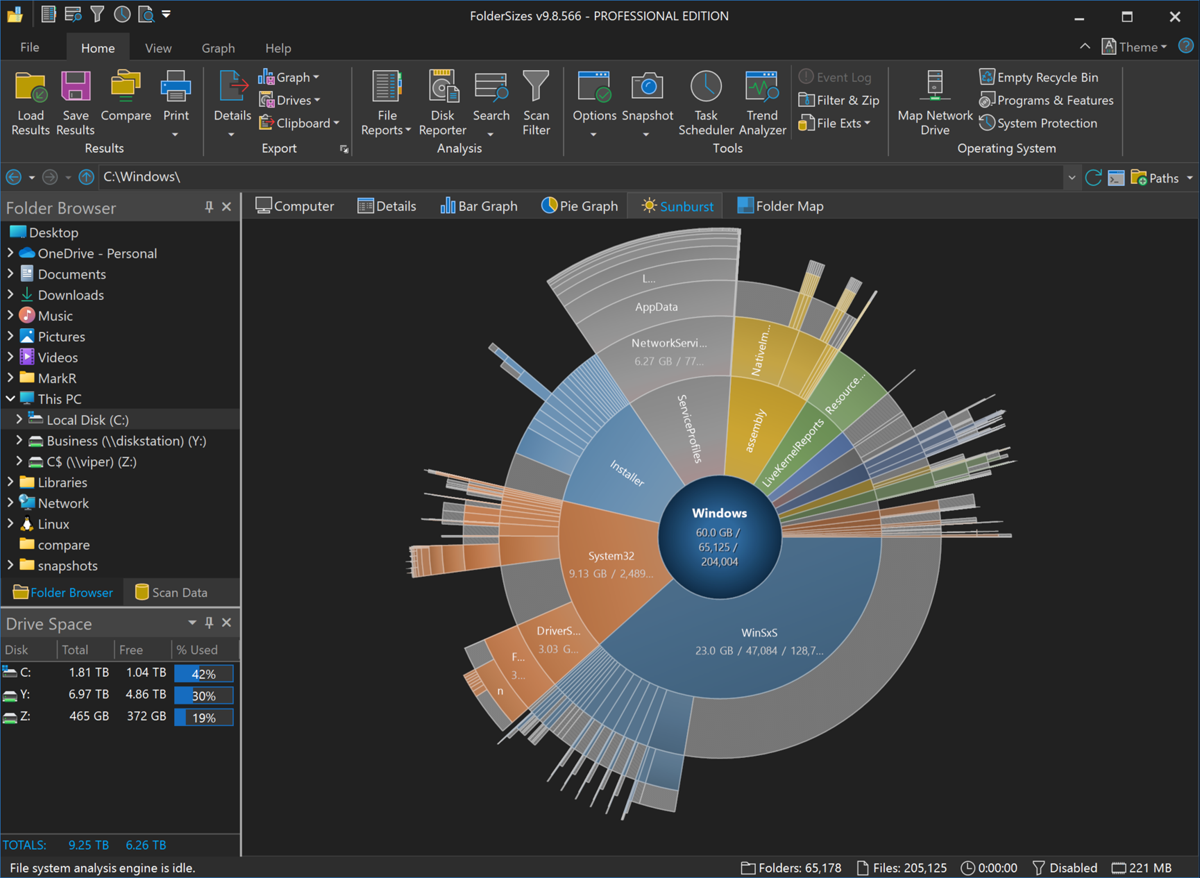This screenshot has width=1200, height=878.
Task: Collapse the ribbon with the chevron
Action: (x=1086, y=47)
